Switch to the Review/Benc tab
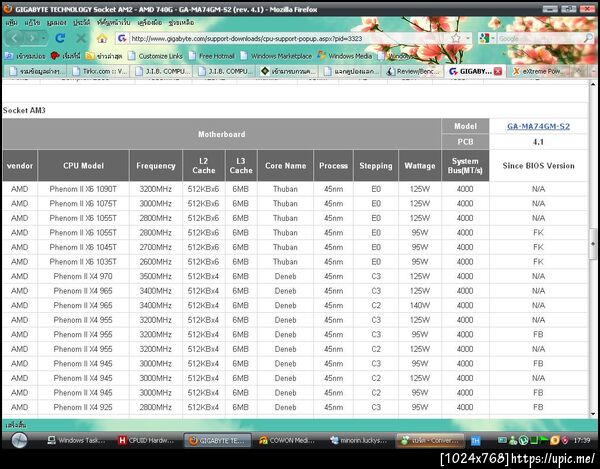Viewport: 600px width, 469px height. pyautogui.click(x=413, y=71)
